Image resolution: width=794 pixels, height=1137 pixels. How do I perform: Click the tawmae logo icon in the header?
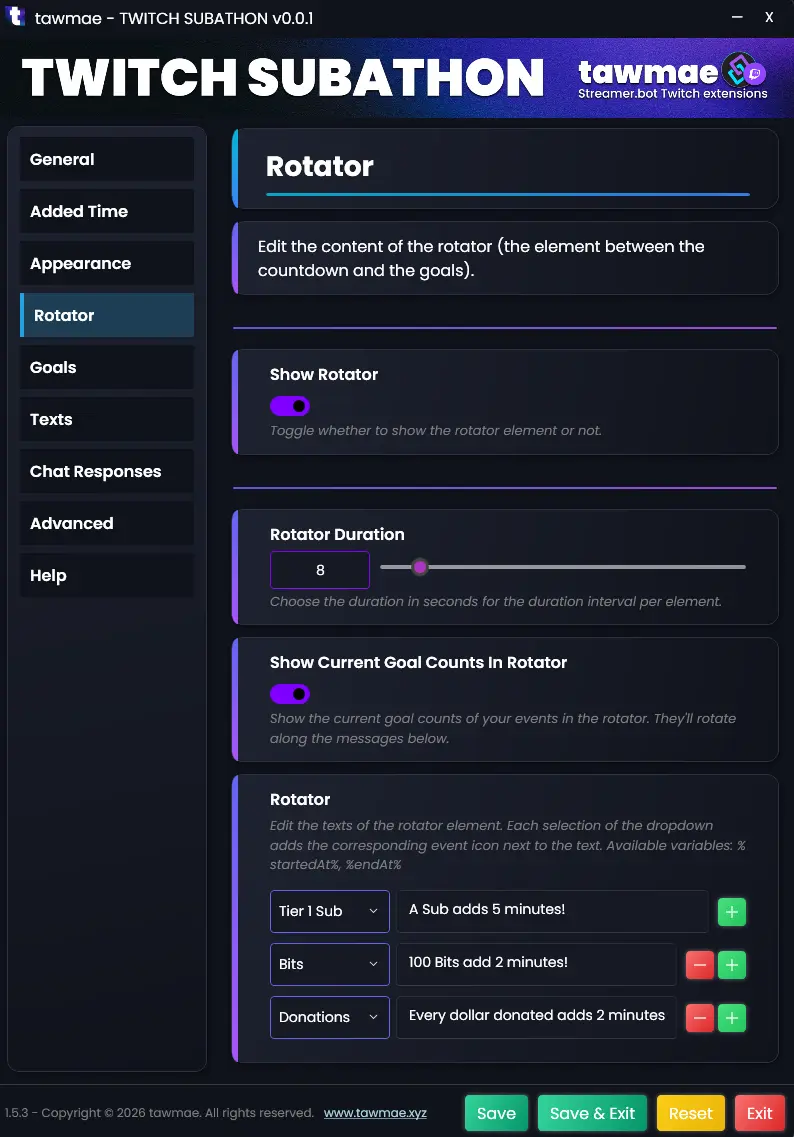745,71
